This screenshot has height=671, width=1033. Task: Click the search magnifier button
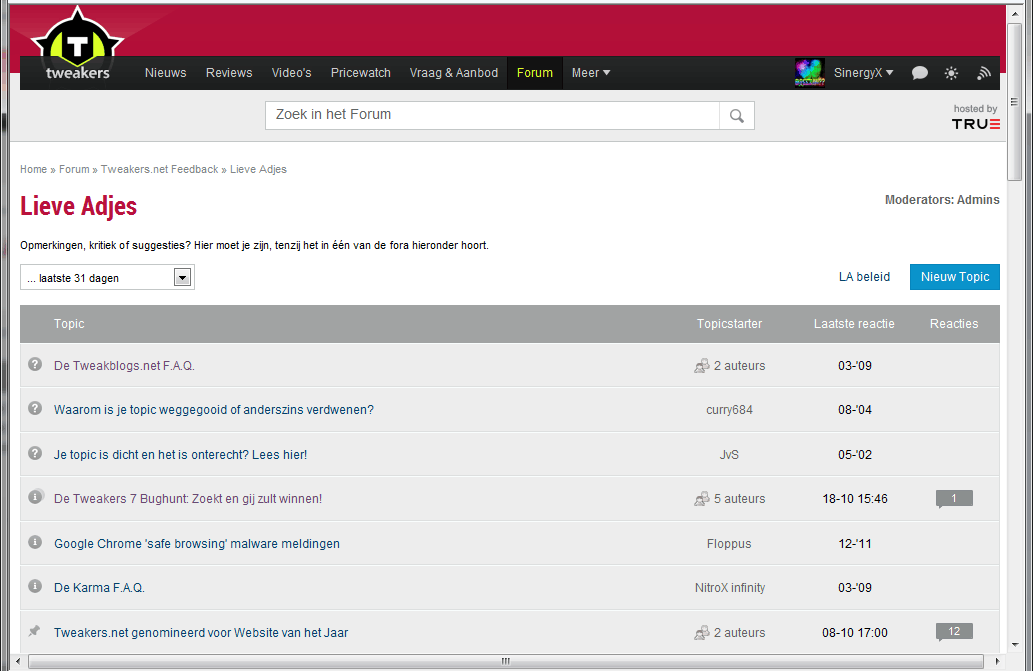(737, 116)
